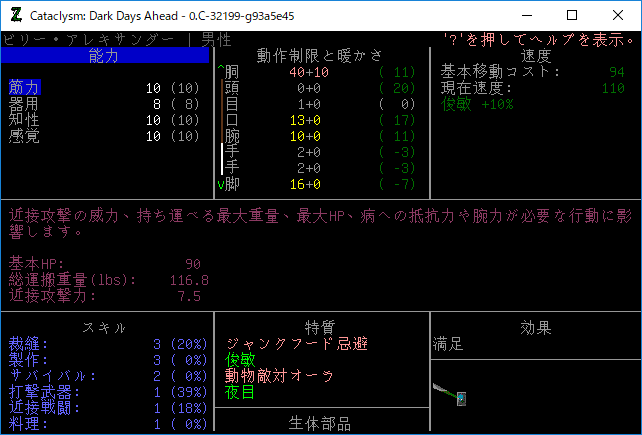Switch to the スキル section header
The width and height of the screenshot is (642, 435).
(x=104, y=327)
